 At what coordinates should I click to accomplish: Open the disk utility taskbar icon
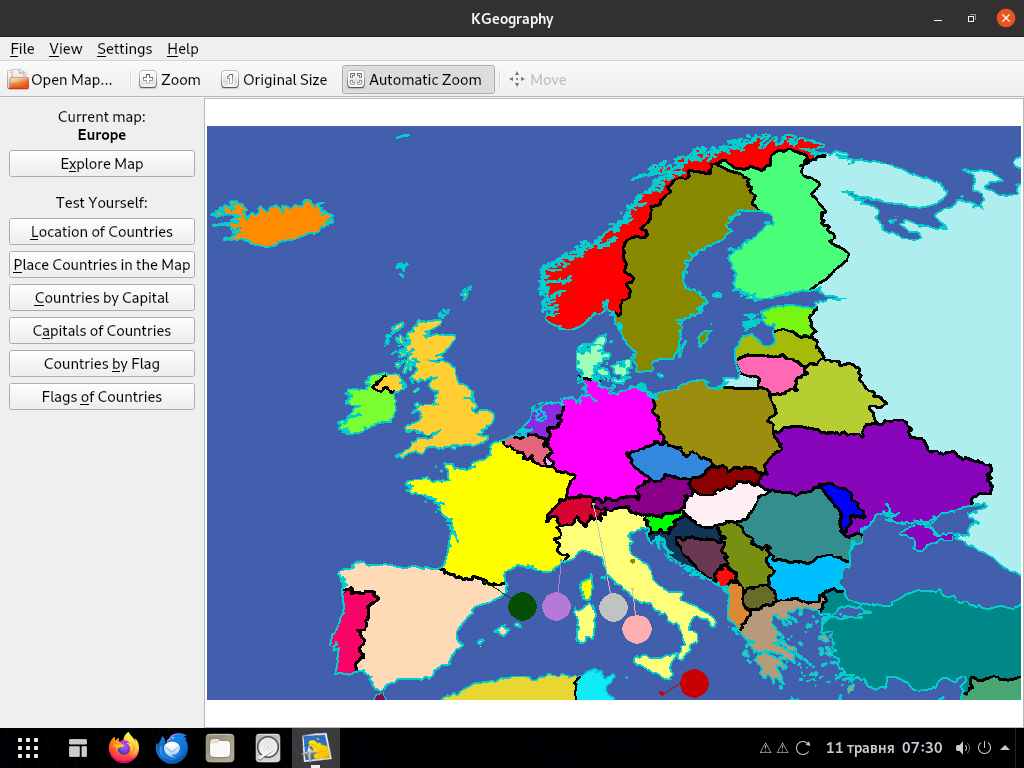268,748
